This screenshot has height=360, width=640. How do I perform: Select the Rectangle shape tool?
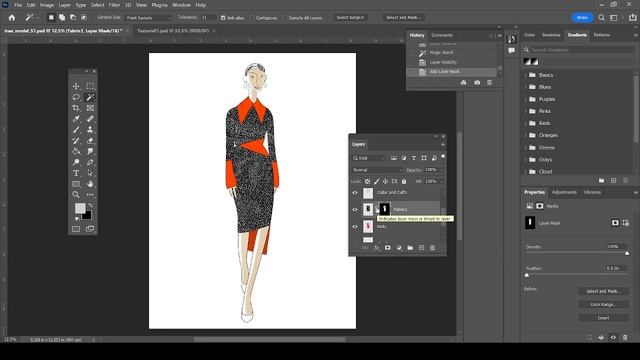coord(76,184)
